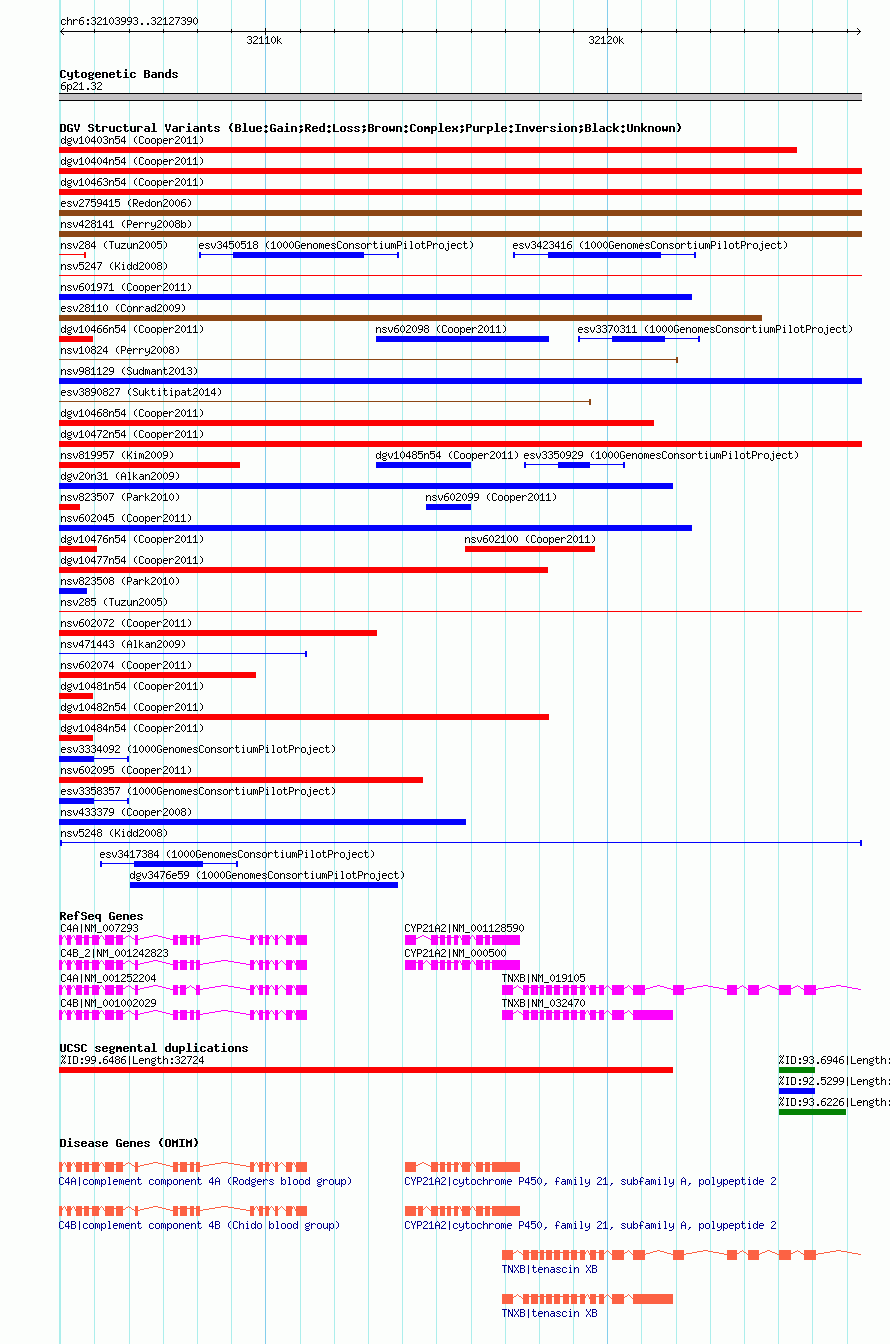Click C4A complement component 4A (Rodgers) link
The width and height of the screenshot is (890, 1344).
206,1181
